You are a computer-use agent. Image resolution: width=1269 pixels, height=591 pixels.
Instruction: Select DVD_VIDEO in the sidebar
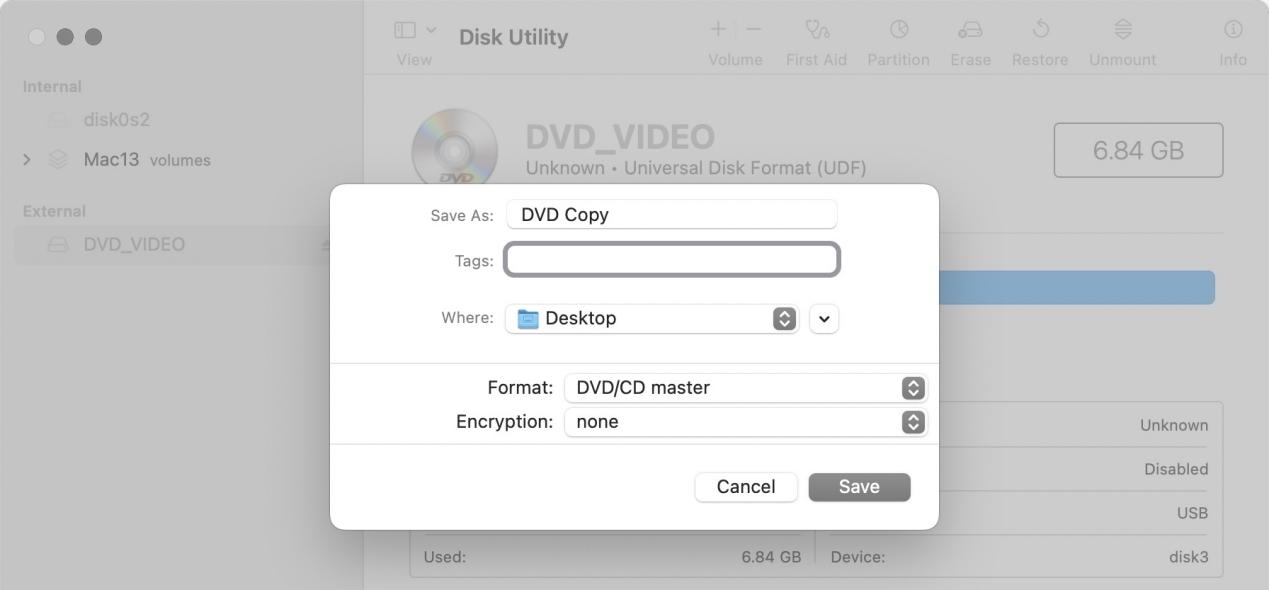[x=134, y=245]
